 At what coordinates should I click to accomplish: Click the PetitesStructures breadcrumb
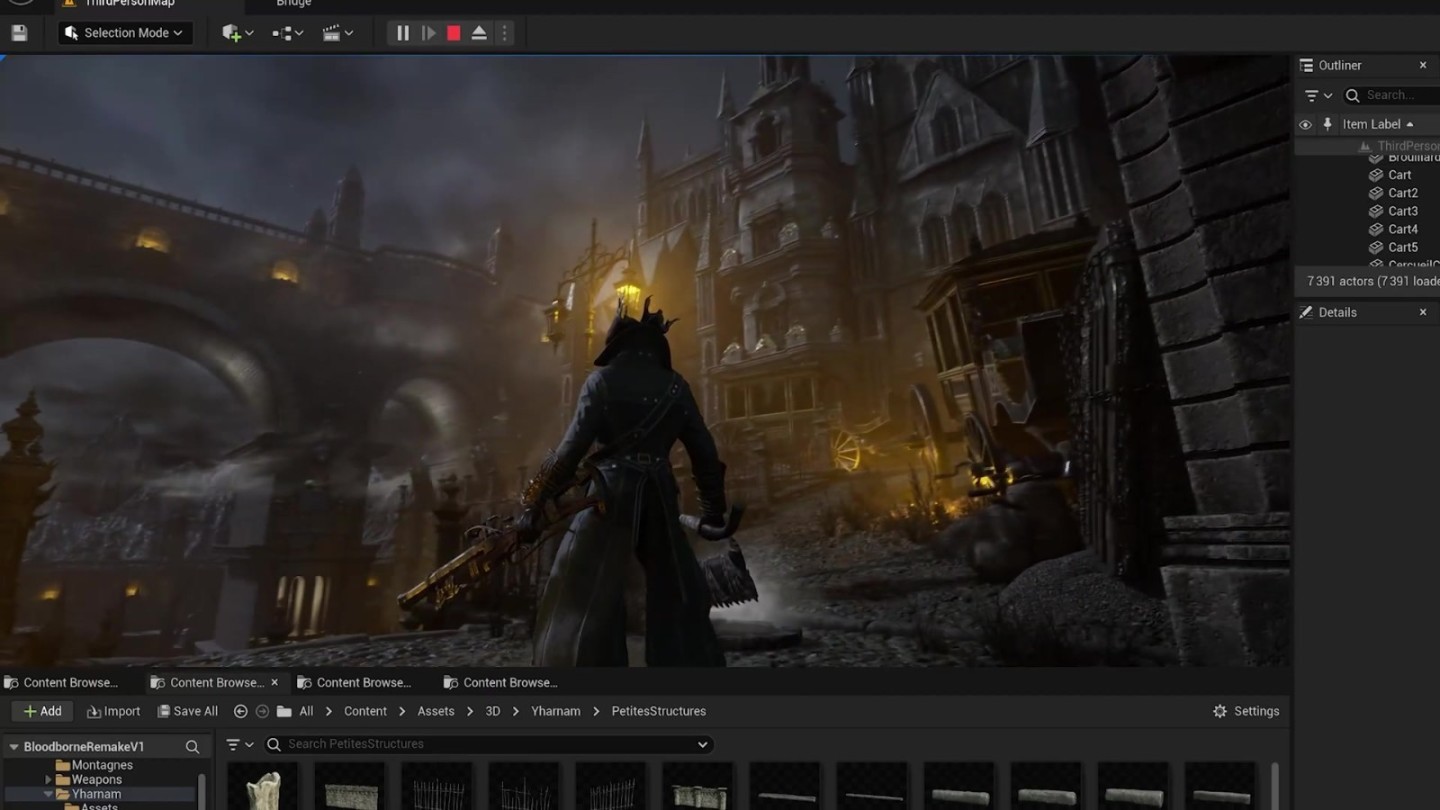point(659,711)
